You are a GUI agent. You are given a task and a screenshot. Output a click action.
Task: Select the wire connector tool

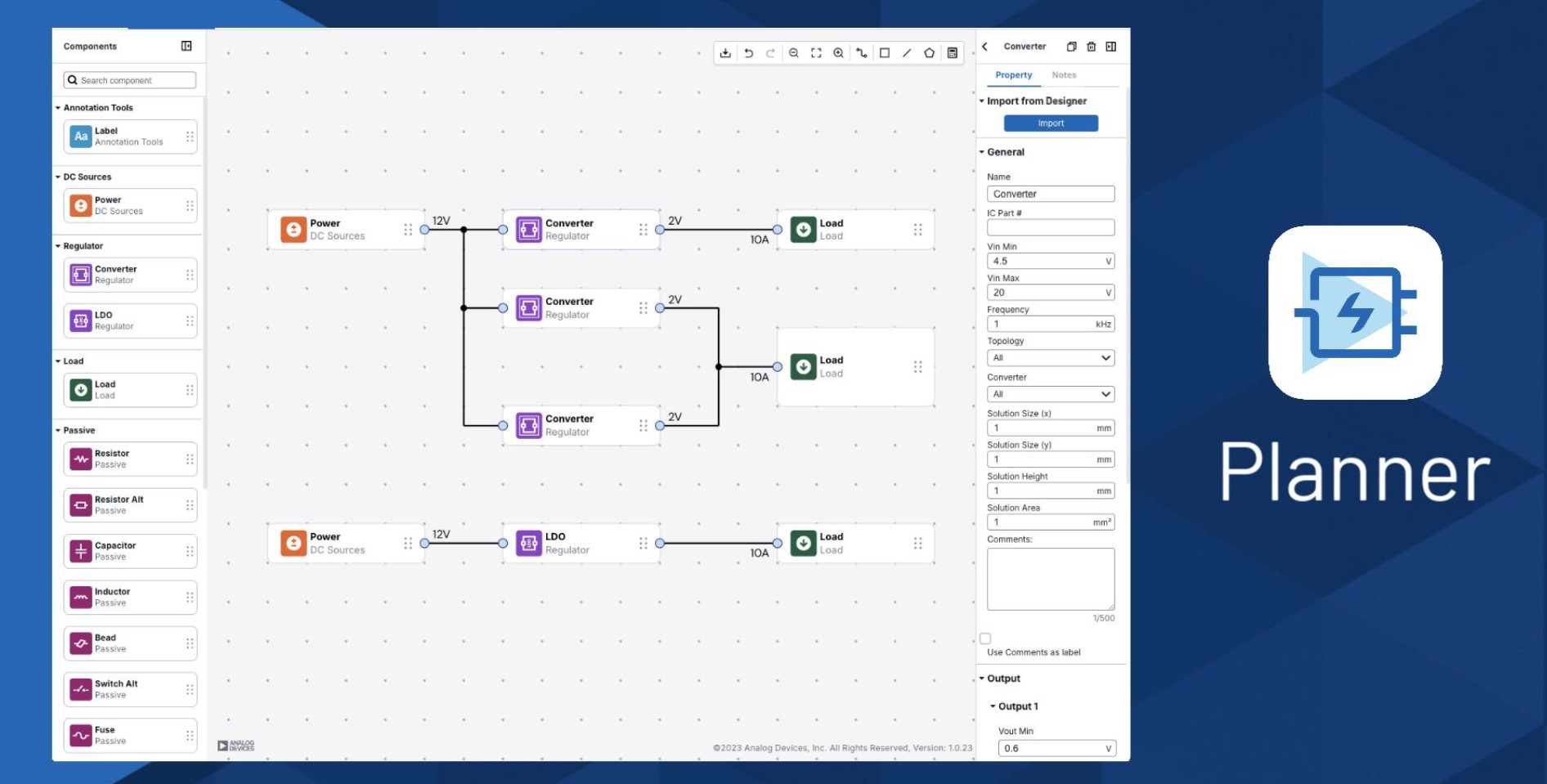pos(862,53)
